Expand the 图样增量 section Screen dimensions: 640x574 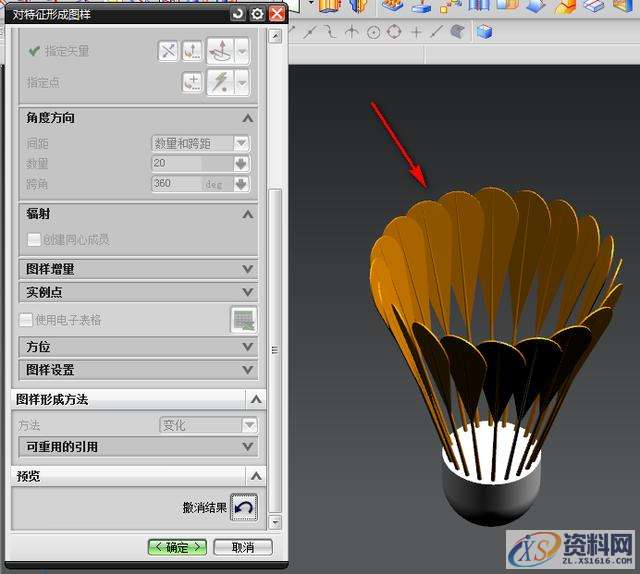(247, 269)
